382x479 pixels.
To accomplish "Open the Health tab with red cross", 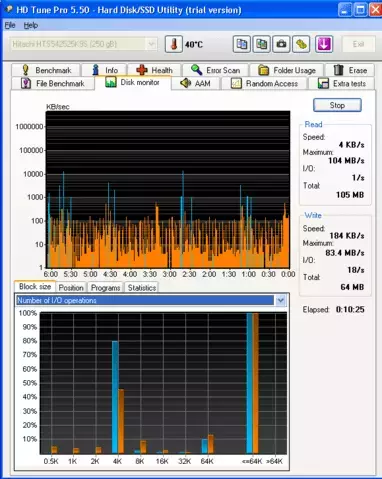I will [154, 70].
